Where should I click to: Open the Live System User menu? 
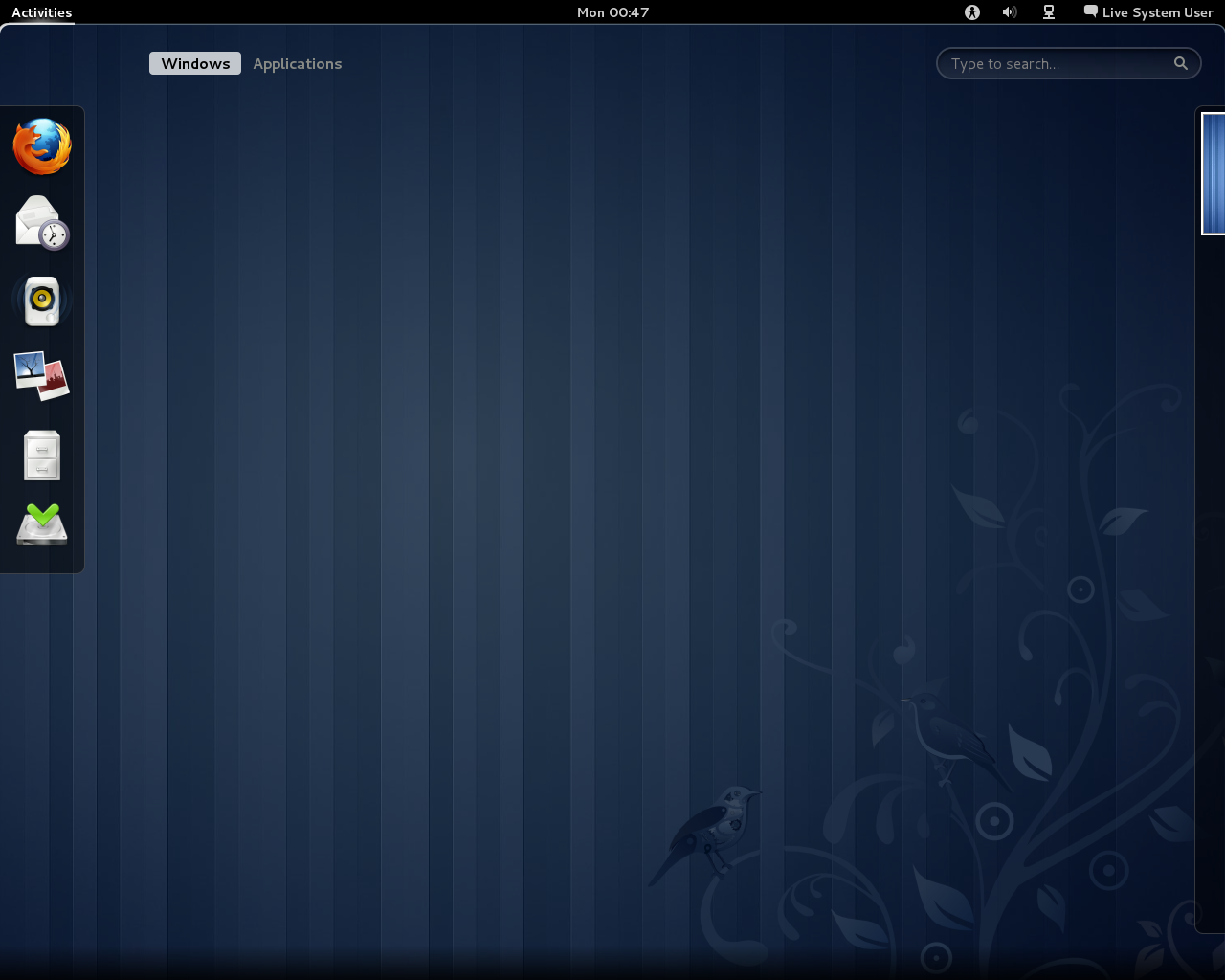point(1148,12)
